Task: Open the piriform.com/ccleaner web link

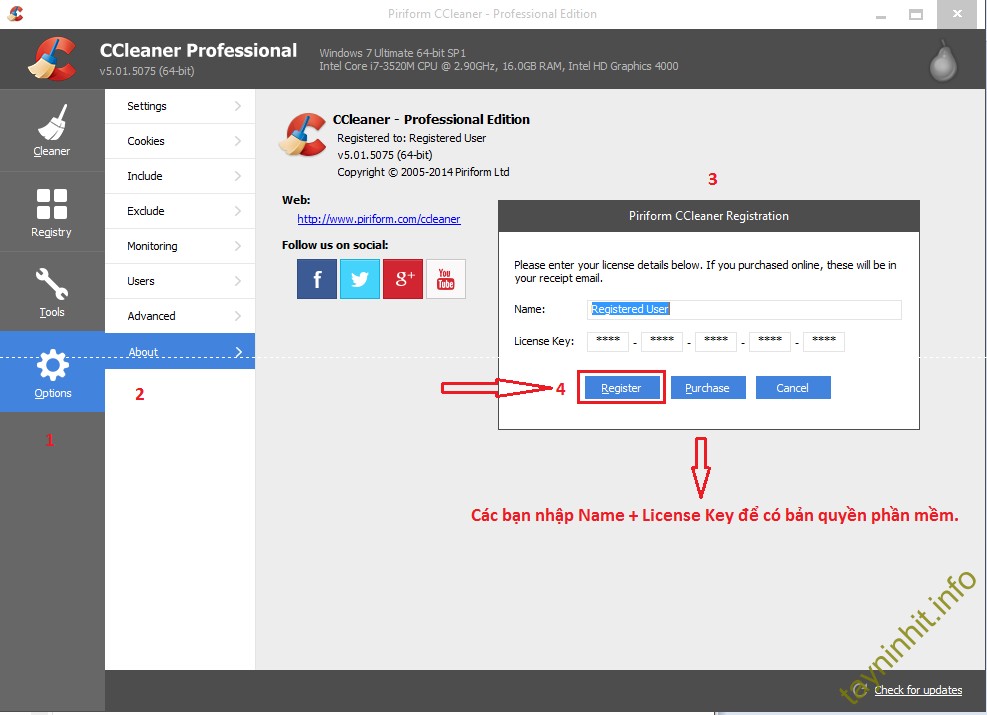Action: point(379,219)
